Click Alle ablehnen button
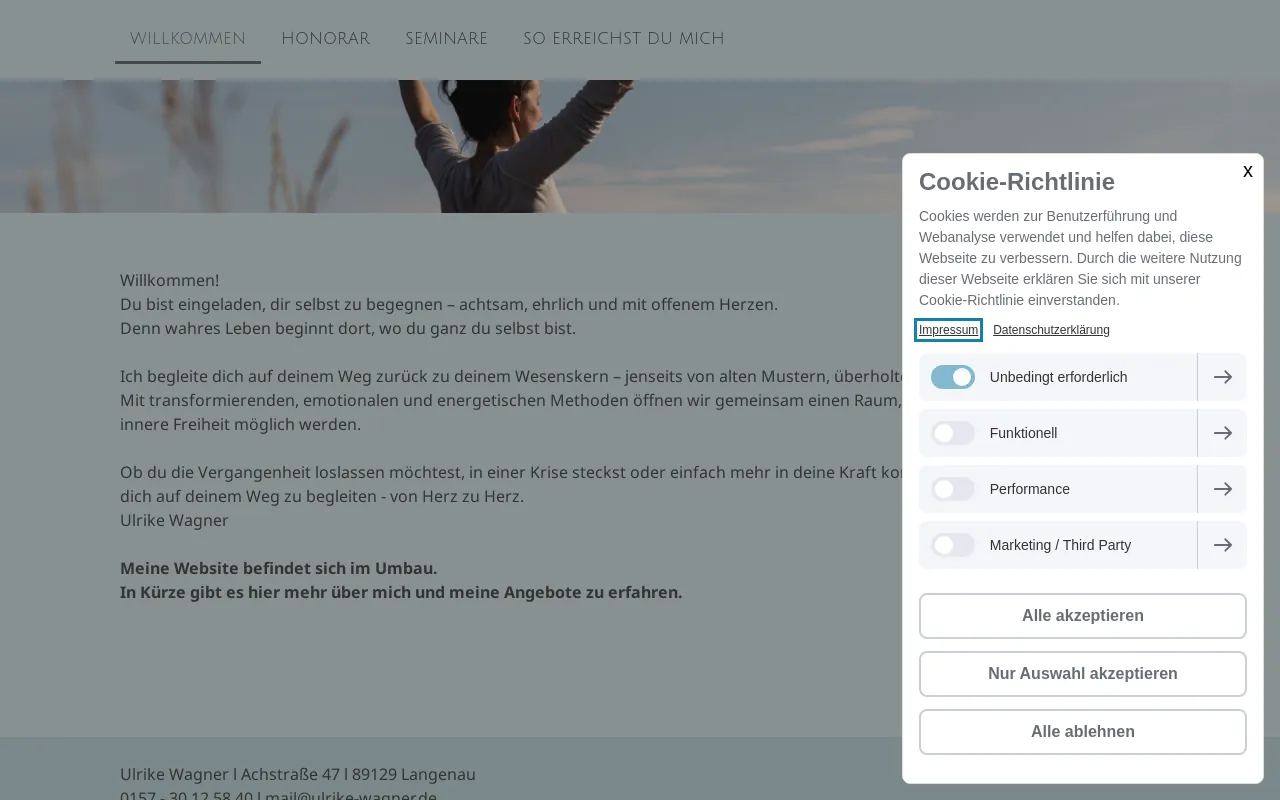1280x800 pixels. click(x=1083, y=732)
